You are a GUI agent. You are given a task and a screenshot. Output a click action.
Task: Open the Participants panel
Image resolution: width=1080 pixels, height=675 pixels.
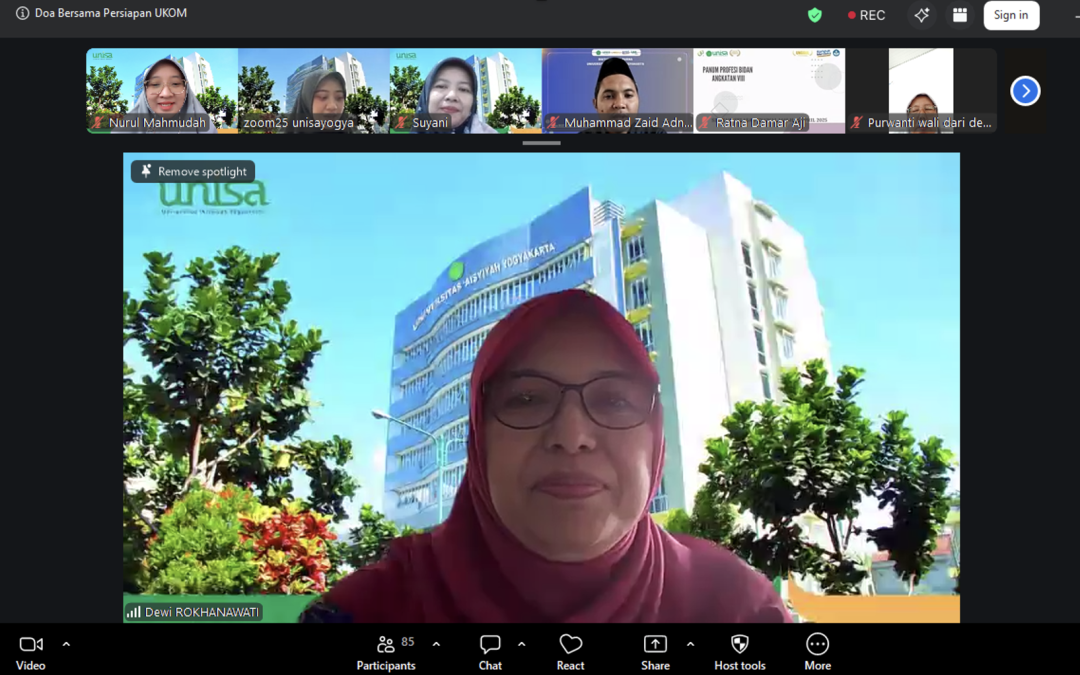(386, 652)
